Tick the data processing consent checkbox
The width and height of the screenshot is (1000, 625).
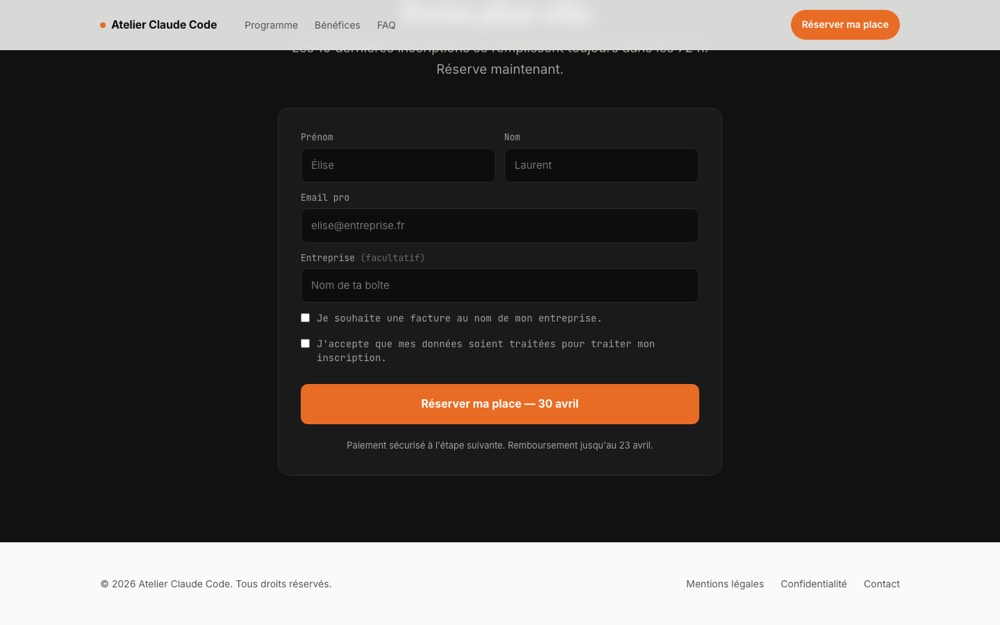305,343
